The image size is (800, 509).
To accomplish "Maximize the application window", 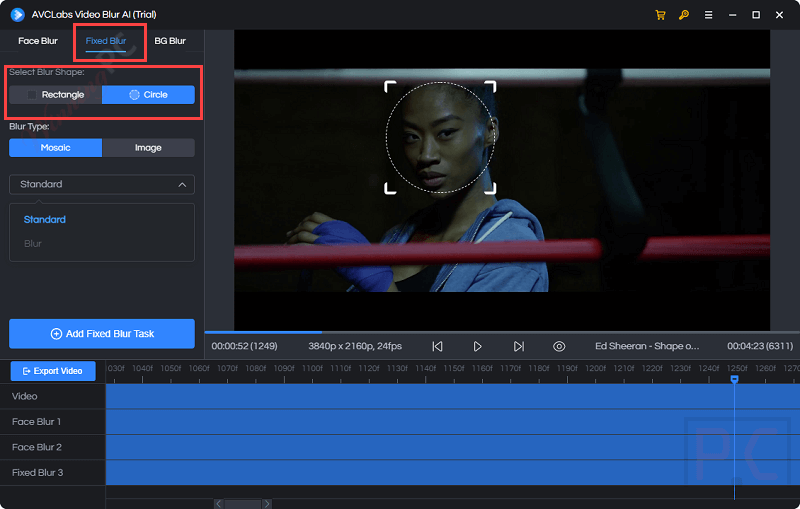I will [756, 15].
